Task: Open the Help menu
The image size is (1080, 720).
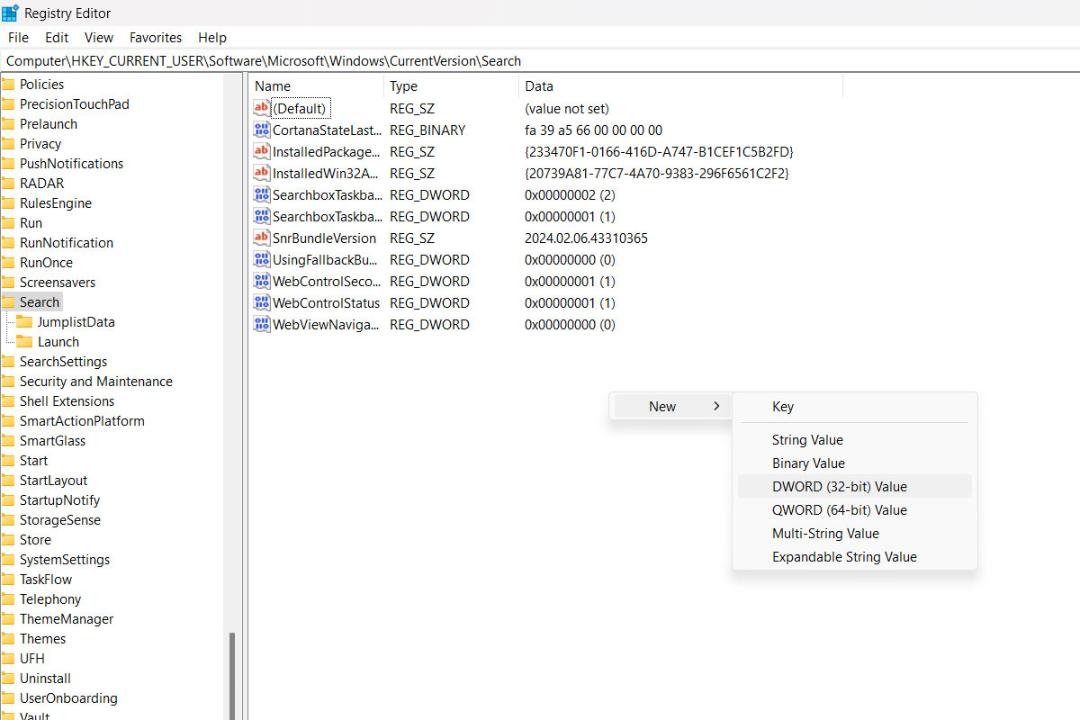Action: pyautogui.click(x=212, y=37)
